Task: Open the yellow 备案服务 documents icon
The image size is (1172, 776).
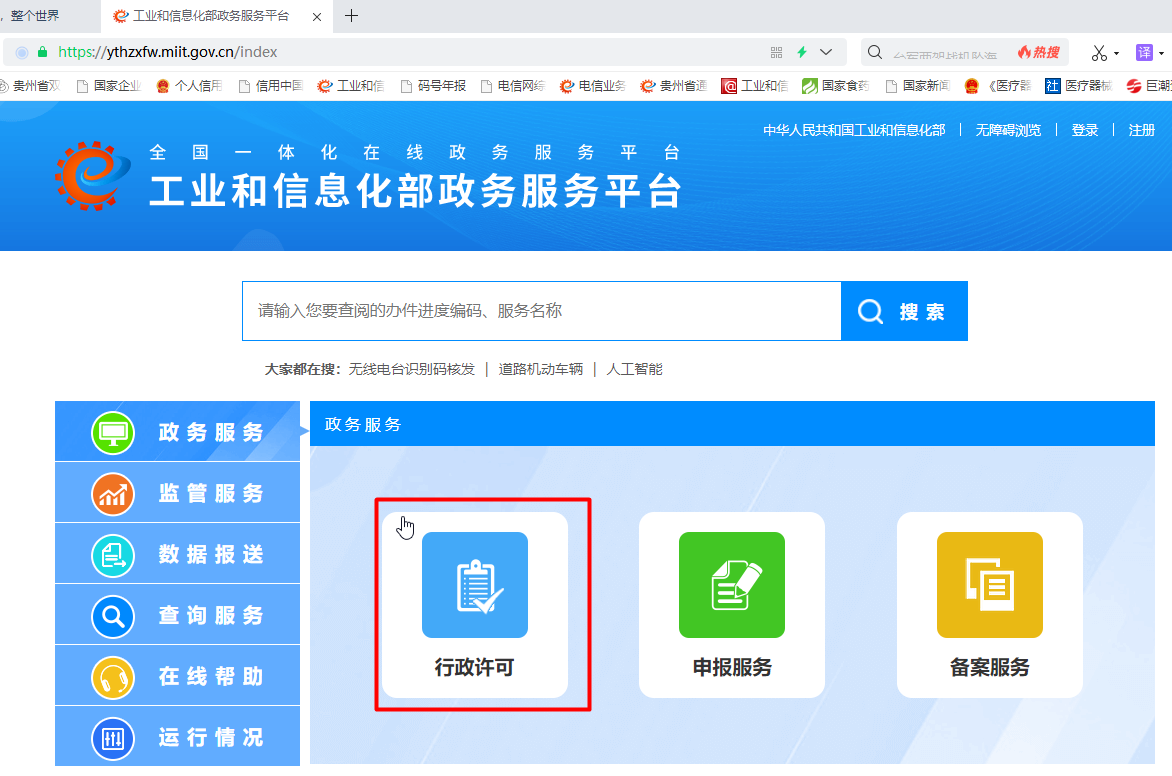Action: click(x=990, y=585)
